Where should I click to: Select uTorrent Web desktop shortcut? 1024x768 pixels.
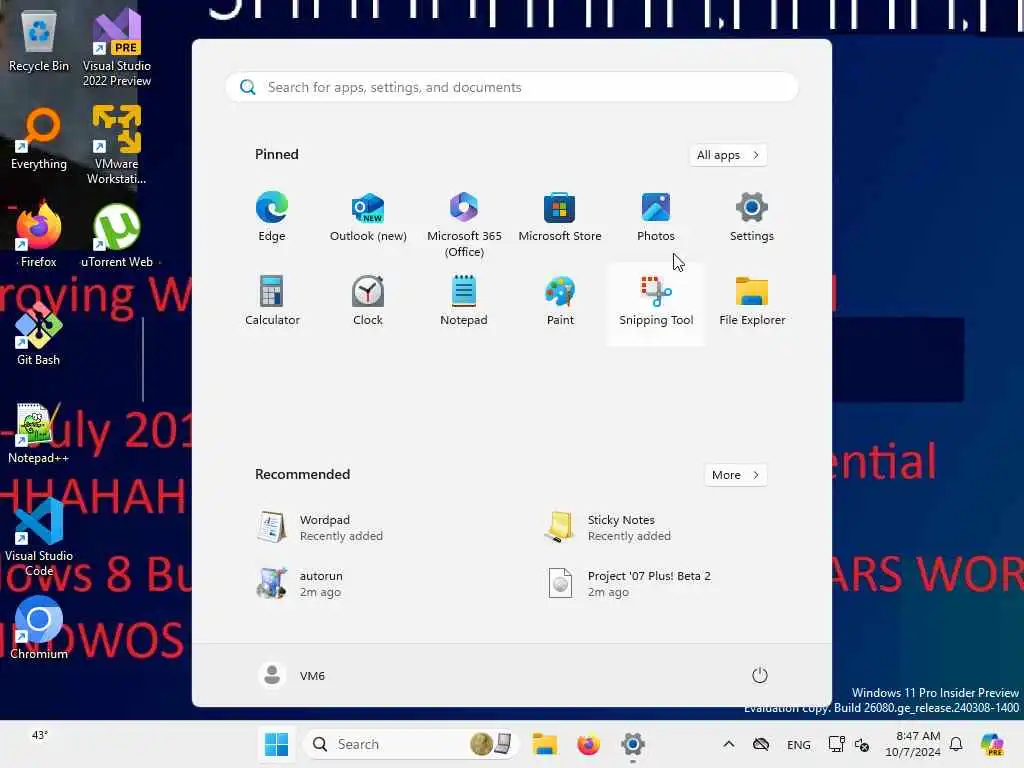coord(117,235)
